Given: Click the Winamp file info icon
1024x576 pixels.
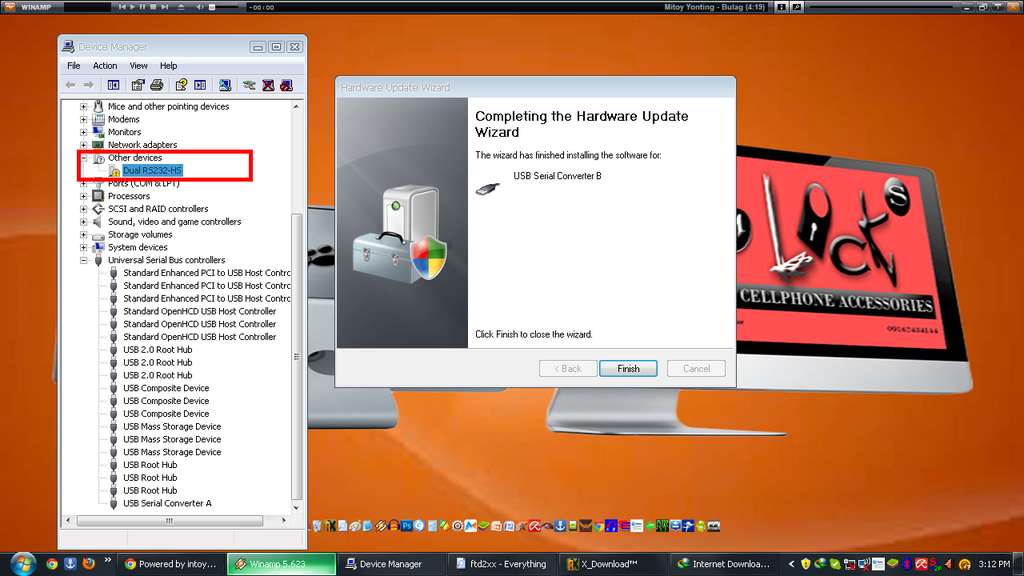Looking at the screenshot, I should (782, 7).
